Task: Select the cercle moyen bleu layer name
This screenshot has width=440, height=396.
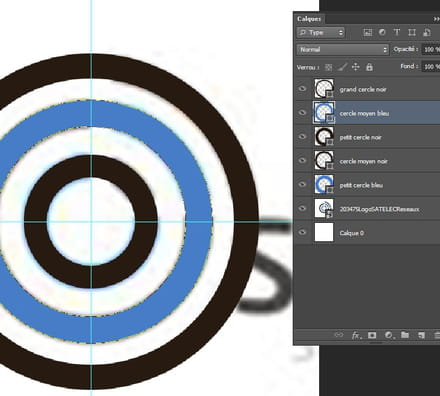Action: click(x=364, y=113)
